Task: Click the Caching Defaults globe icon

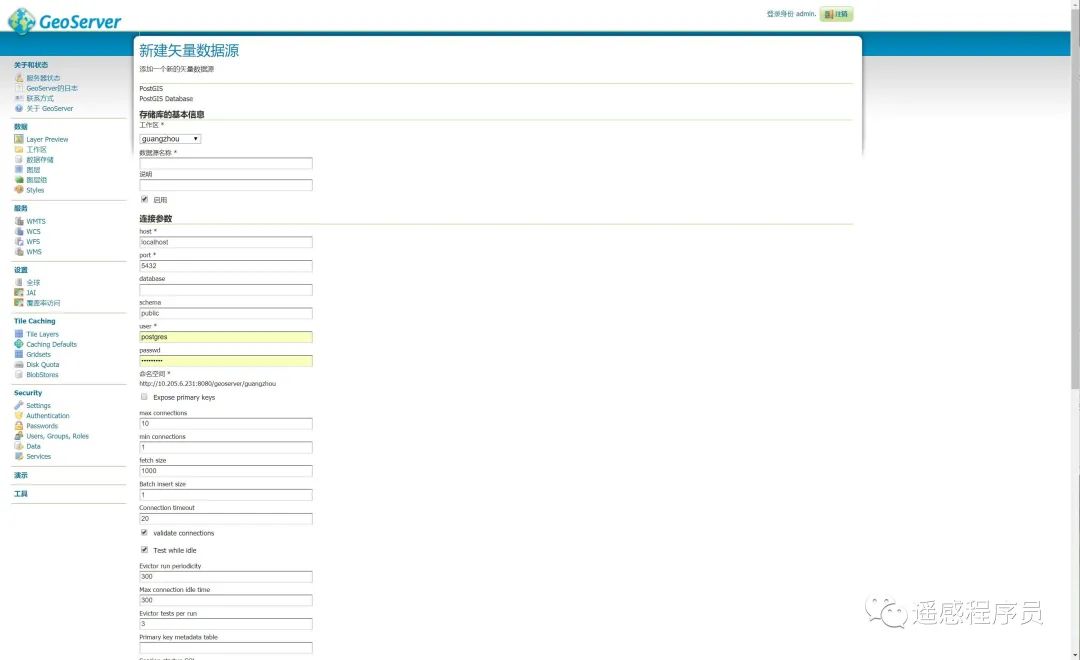Action: point(19,344)
